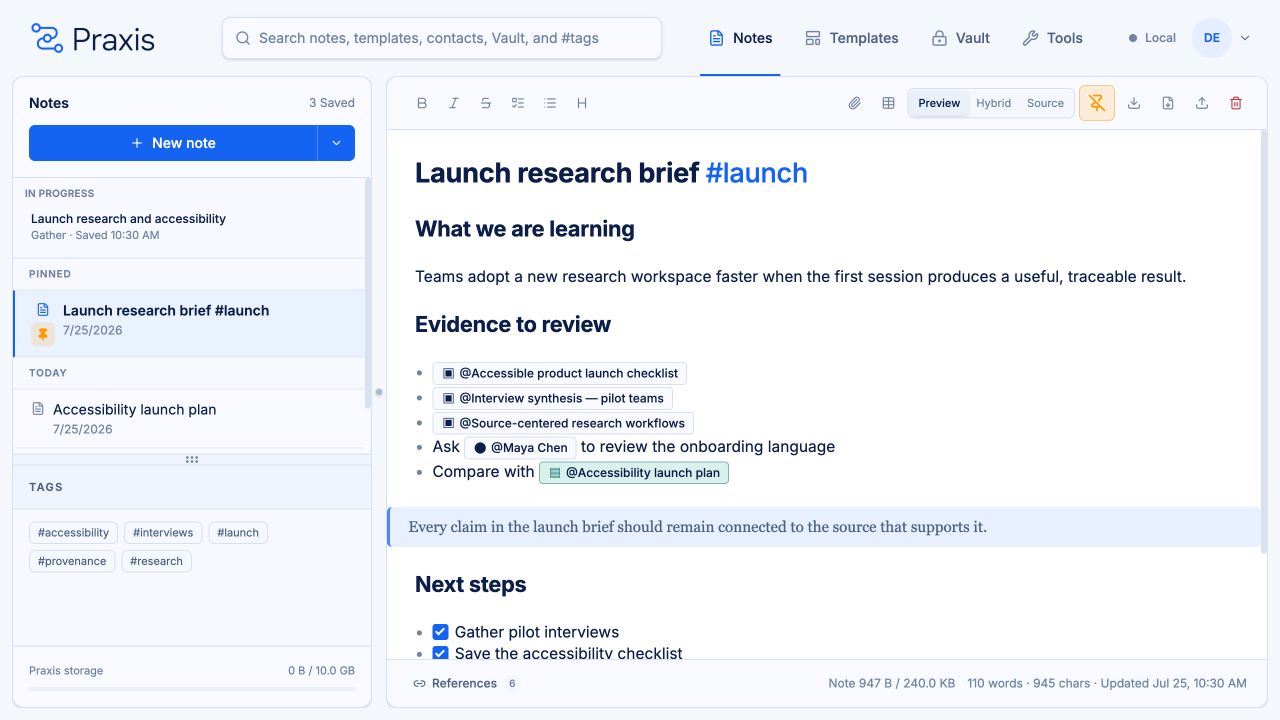Screen dimensions: 1280x720
Task: Click the file export icon
Action: (x=1168, y=103)
